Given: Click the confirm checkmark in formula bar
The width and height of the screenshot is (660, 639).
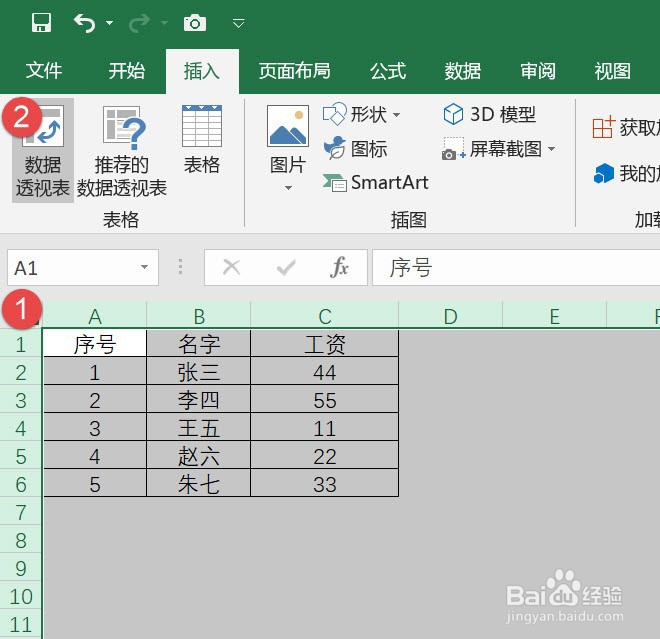Looking at the screenshot, I should 286,267.
